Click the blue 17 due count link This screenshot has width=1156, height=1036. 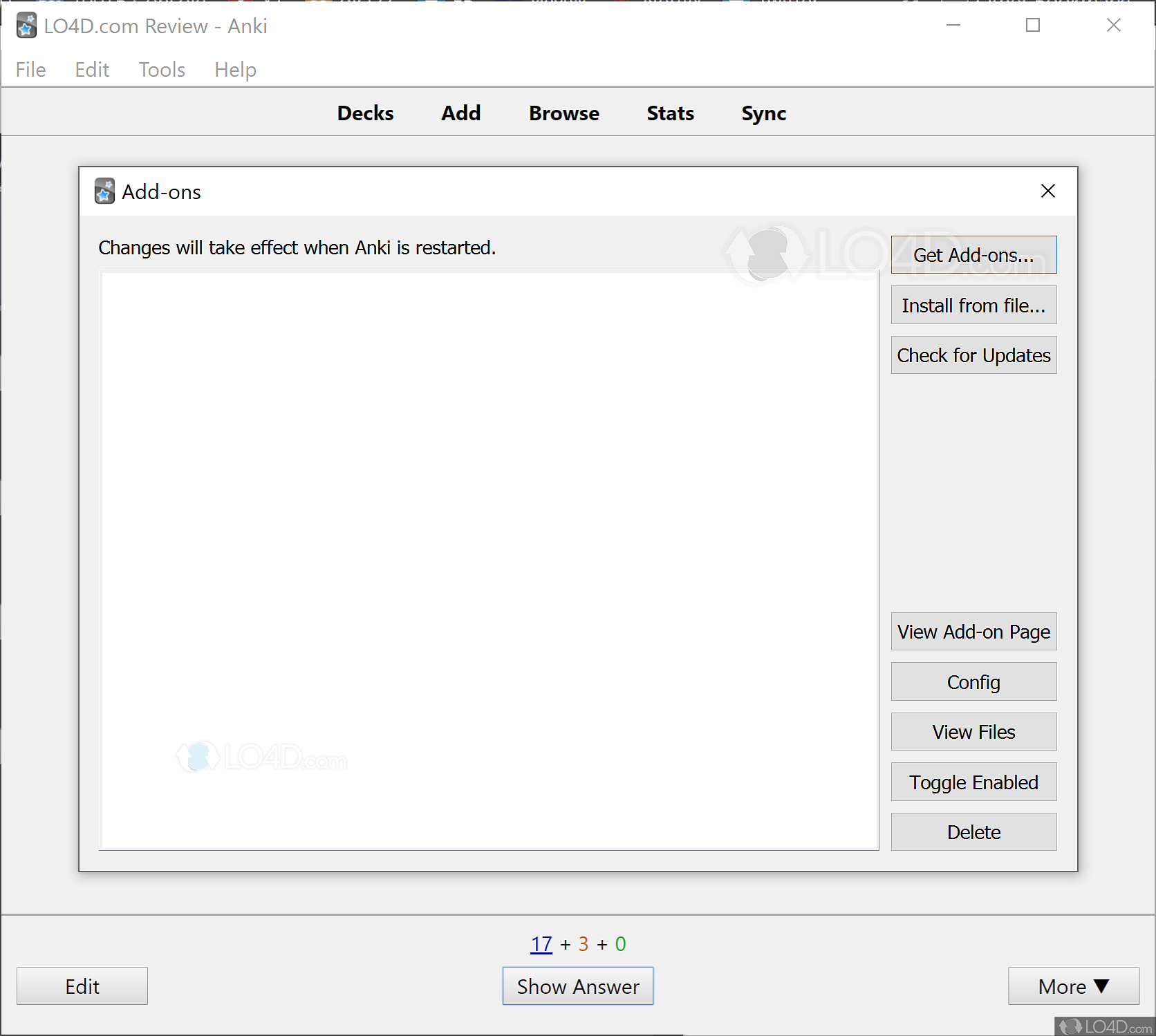coord(541,943)
